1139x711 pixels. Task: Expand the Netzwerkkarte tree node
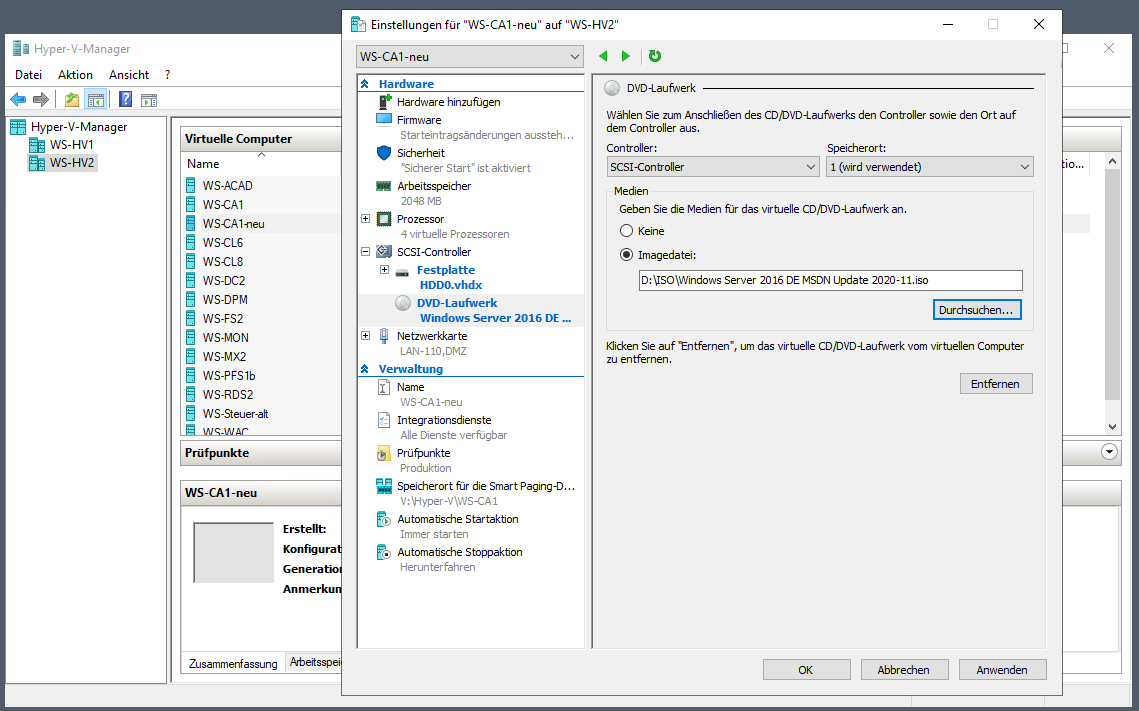[365, 336]
